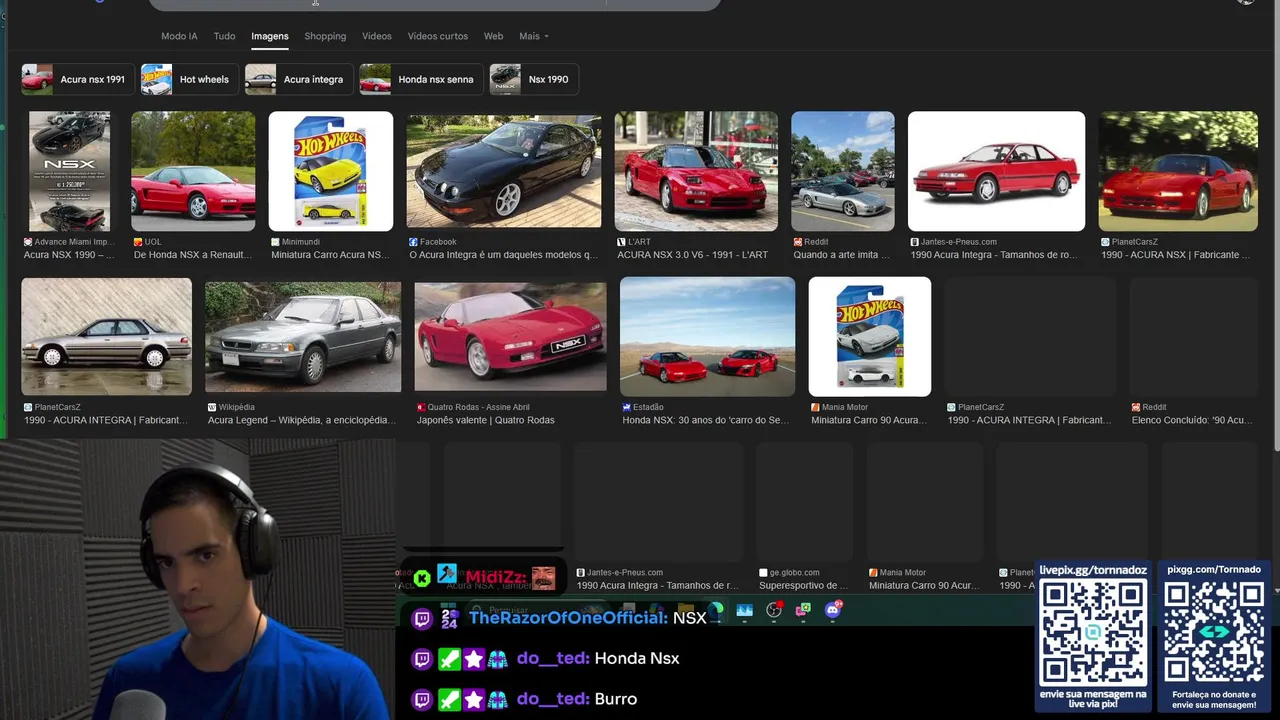The width and height of the screenshot is (1280, 720).
Task: Click the Advance Miami Imp favicon
Action: coord(28,242)
